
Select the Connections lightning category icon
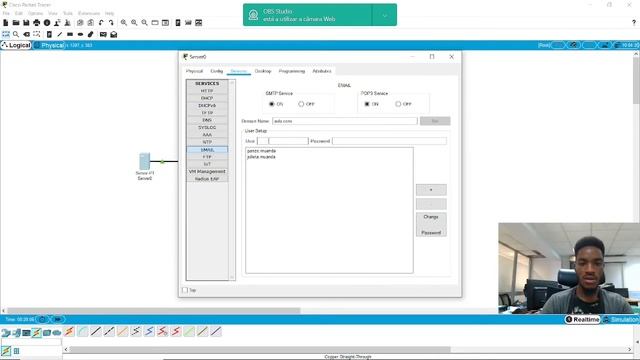tap(37, 333)
